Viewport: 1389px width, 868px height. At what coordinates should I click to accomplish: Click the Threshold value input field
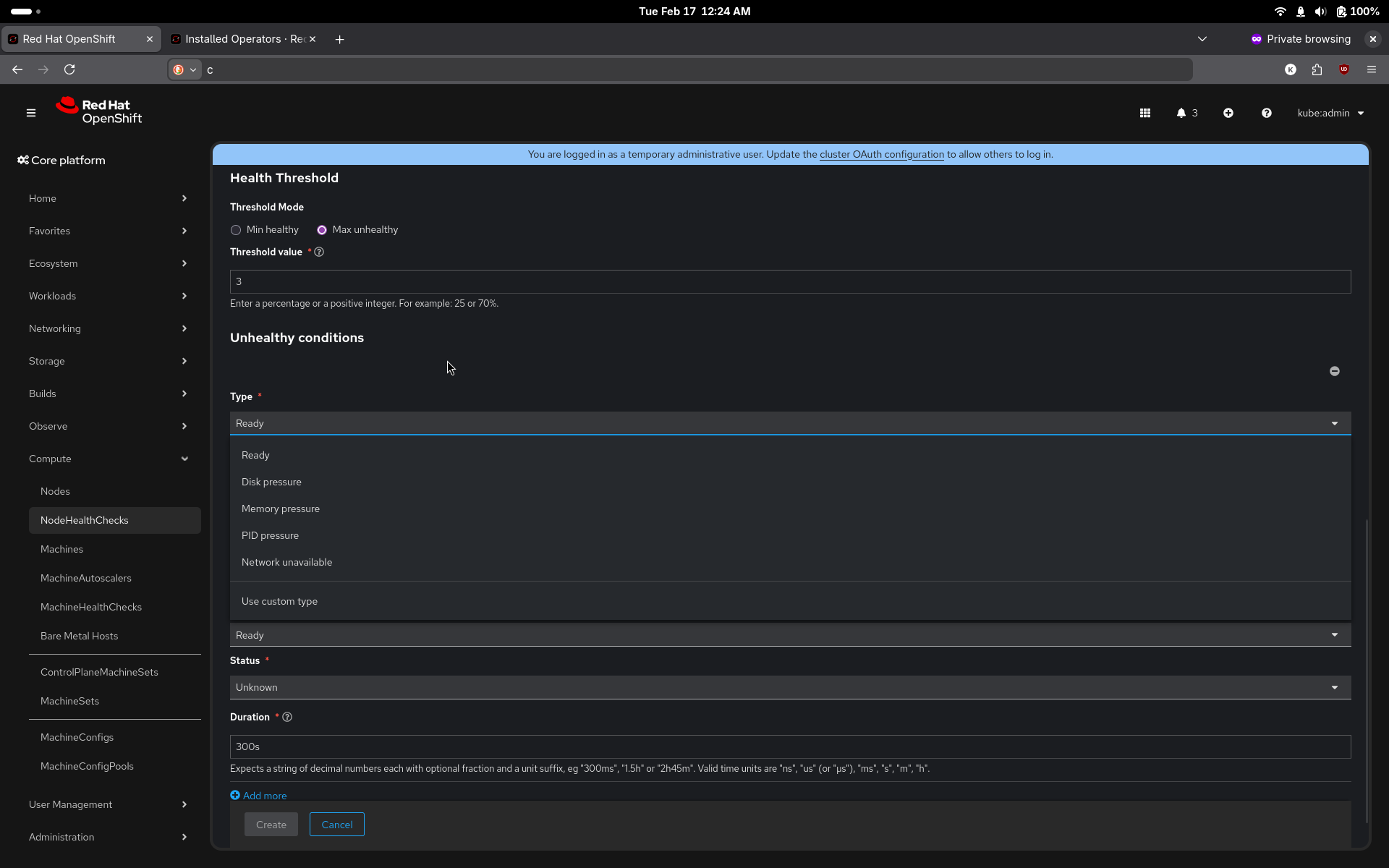click(789, 281)
